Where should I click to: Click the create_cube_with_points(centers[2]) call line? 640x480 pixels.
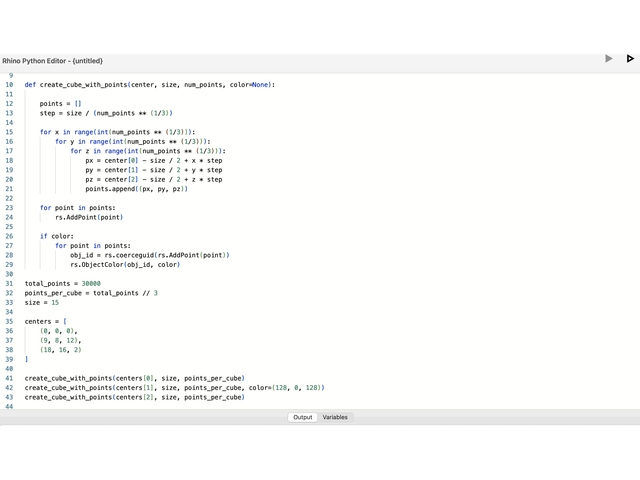coord(135,397)
